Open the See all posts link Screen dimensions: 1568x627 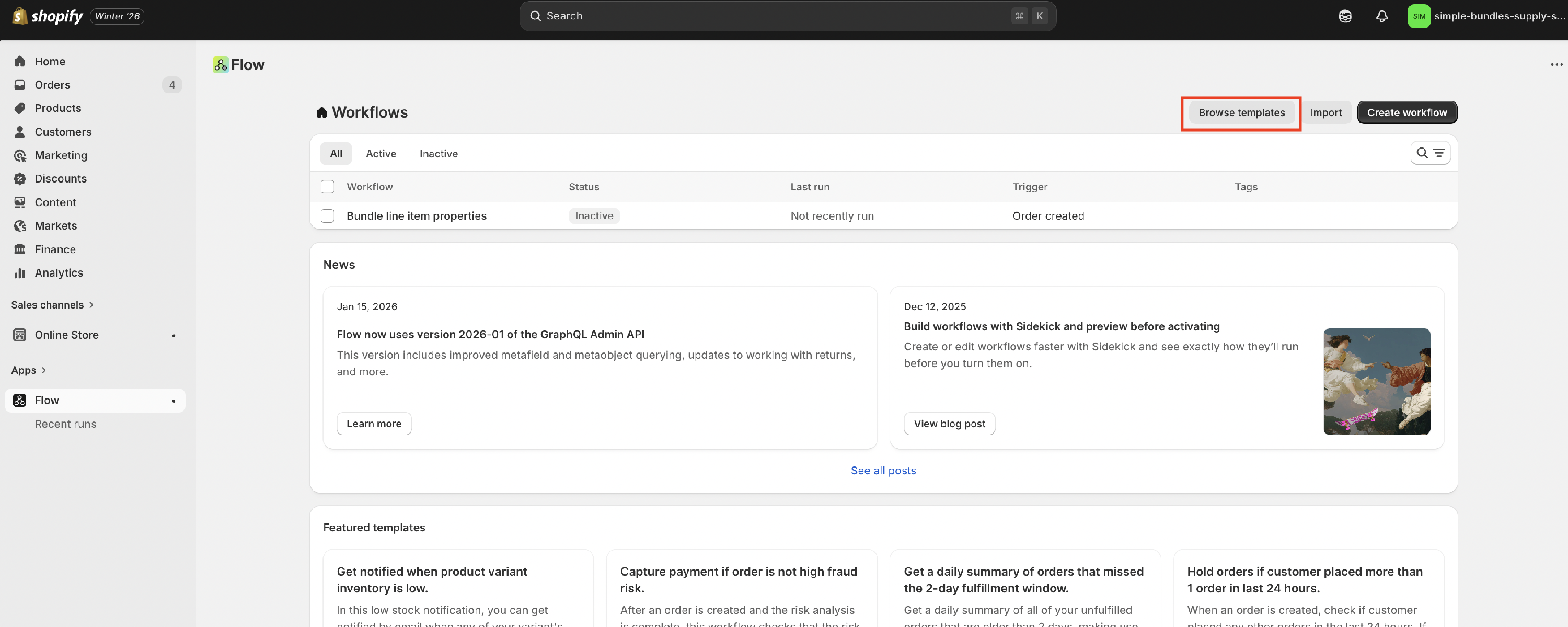tap(883, 471)
